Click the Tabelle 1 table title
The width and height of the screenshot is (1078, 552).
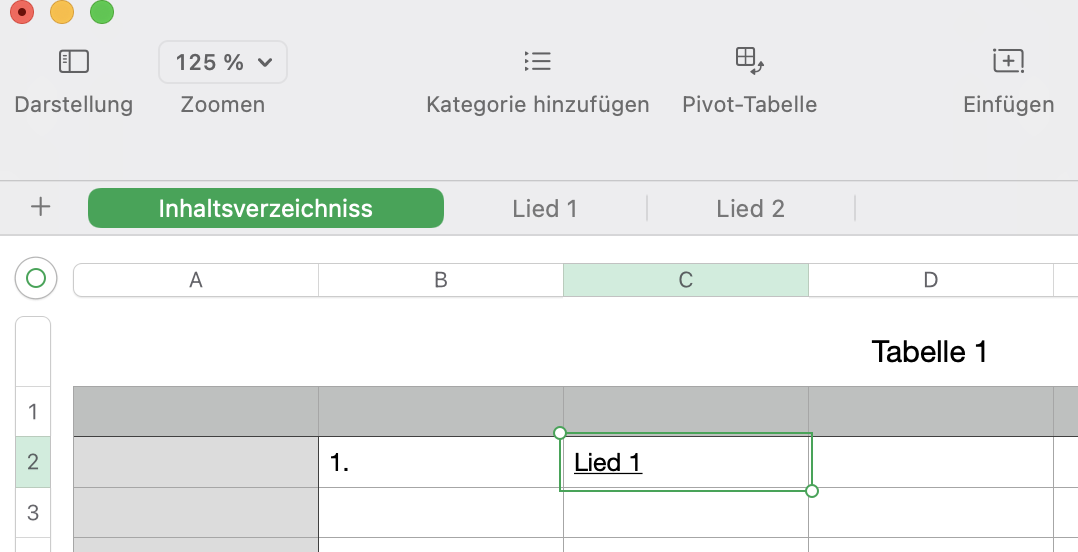pos(929,352)
